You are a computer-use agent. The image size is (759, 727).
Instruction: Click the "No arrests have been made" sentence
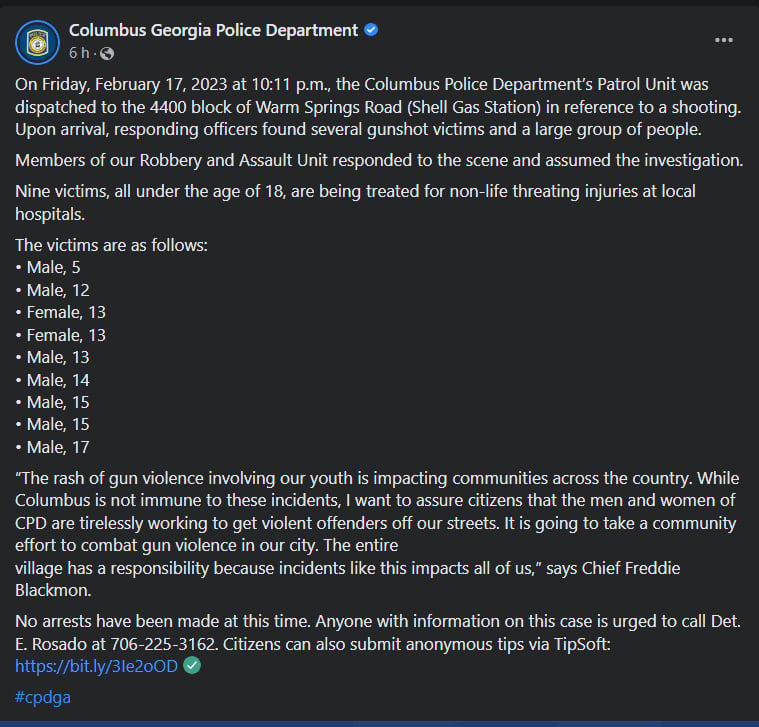click(x=163, y=621)
